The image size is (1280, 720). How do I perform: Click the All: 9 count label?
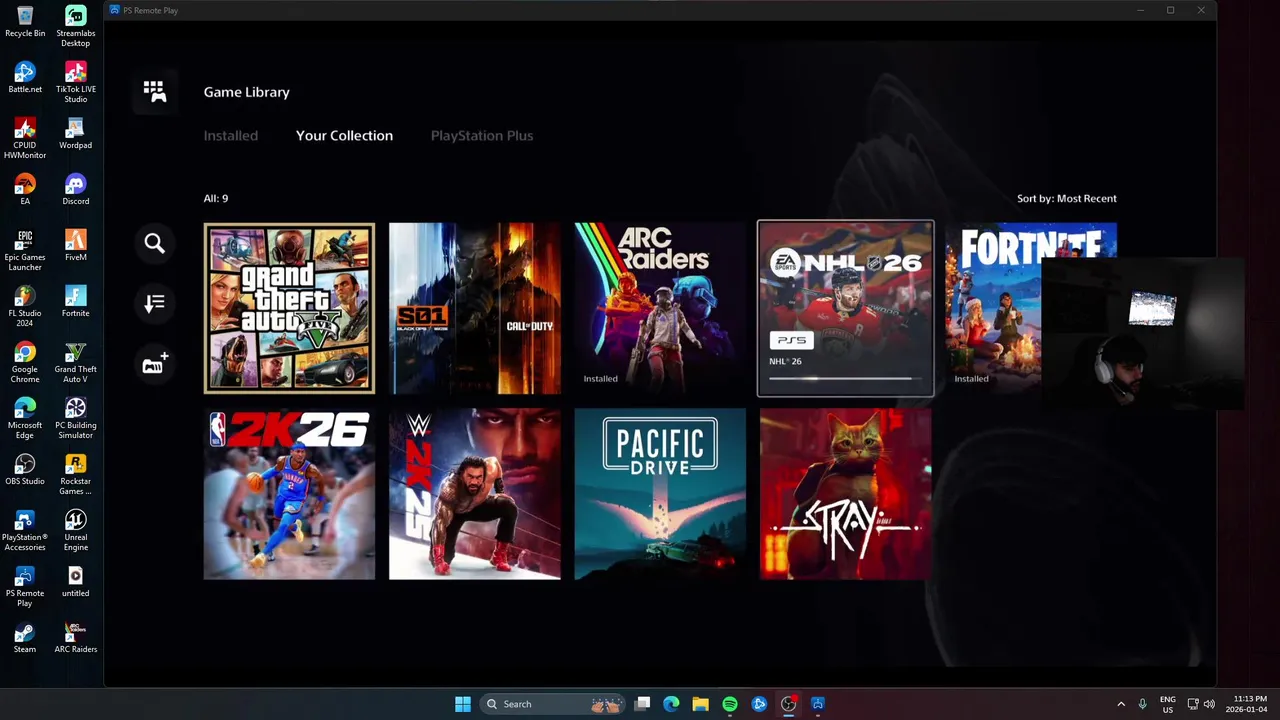click(216, 198)
